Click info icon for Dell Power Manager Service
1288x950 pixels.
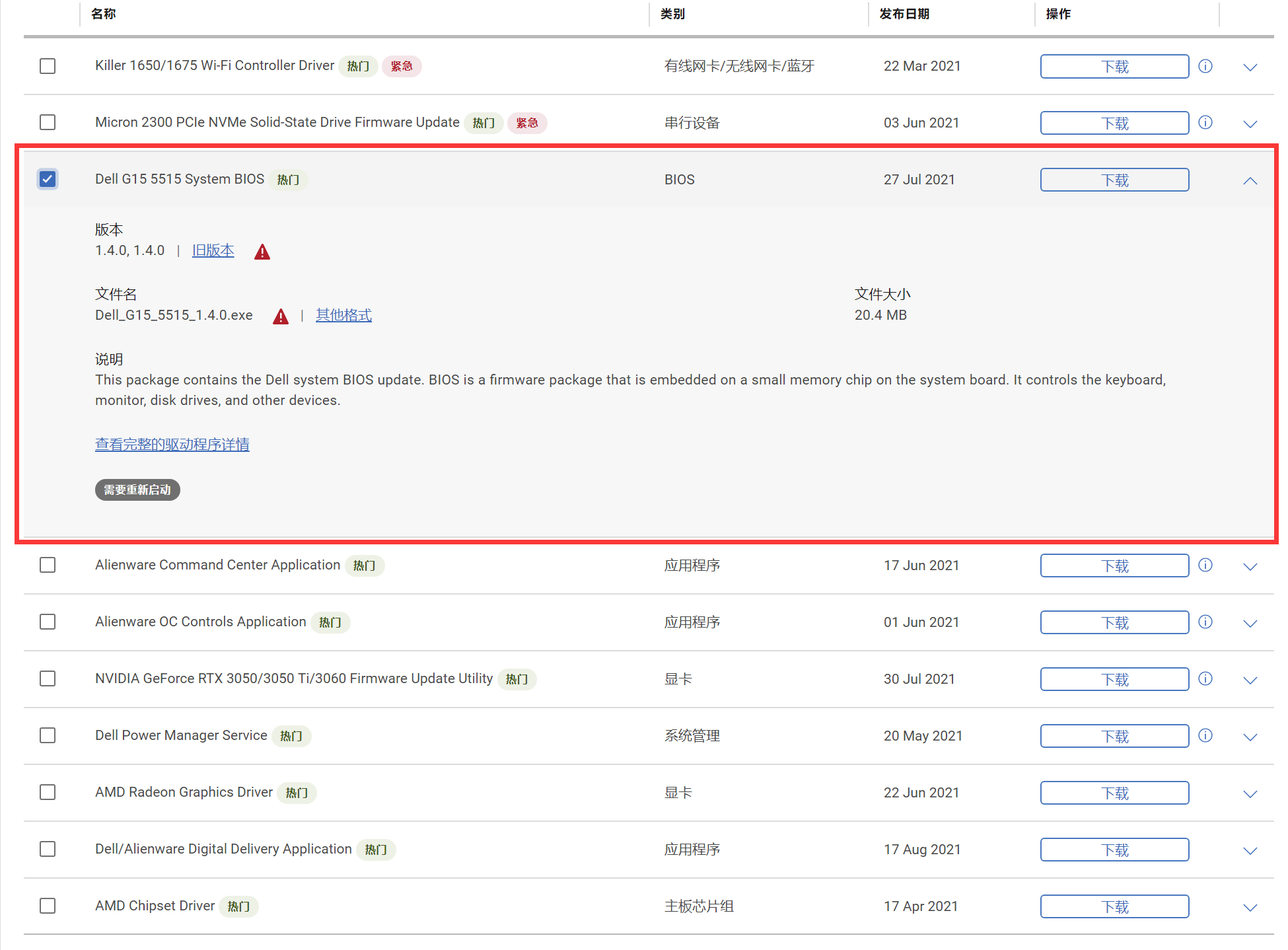(1205, 736)
